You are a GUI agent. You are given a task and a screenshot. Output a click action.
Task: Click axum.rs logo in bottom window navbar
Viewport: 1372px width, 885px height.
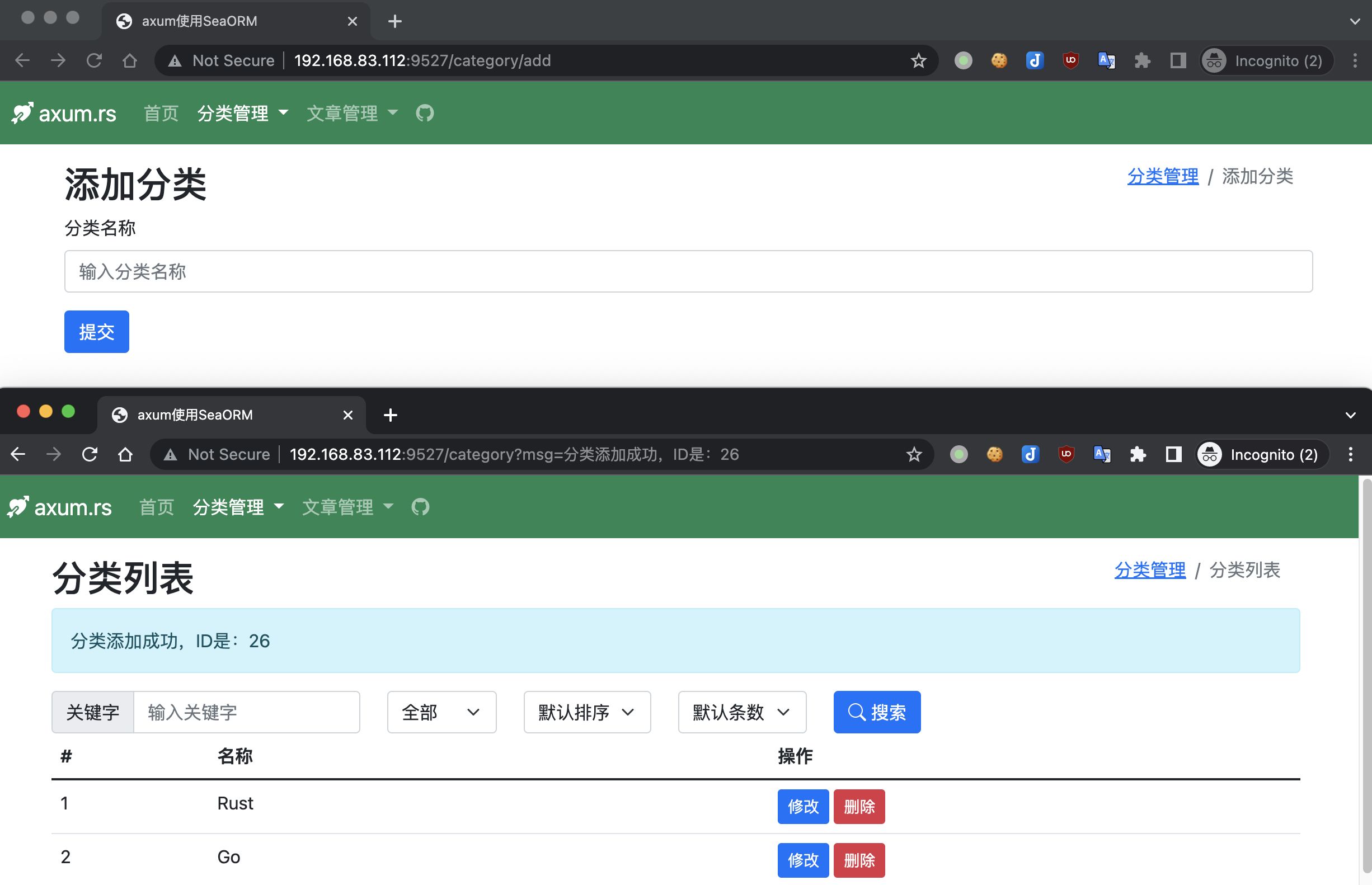click(59, 507)
